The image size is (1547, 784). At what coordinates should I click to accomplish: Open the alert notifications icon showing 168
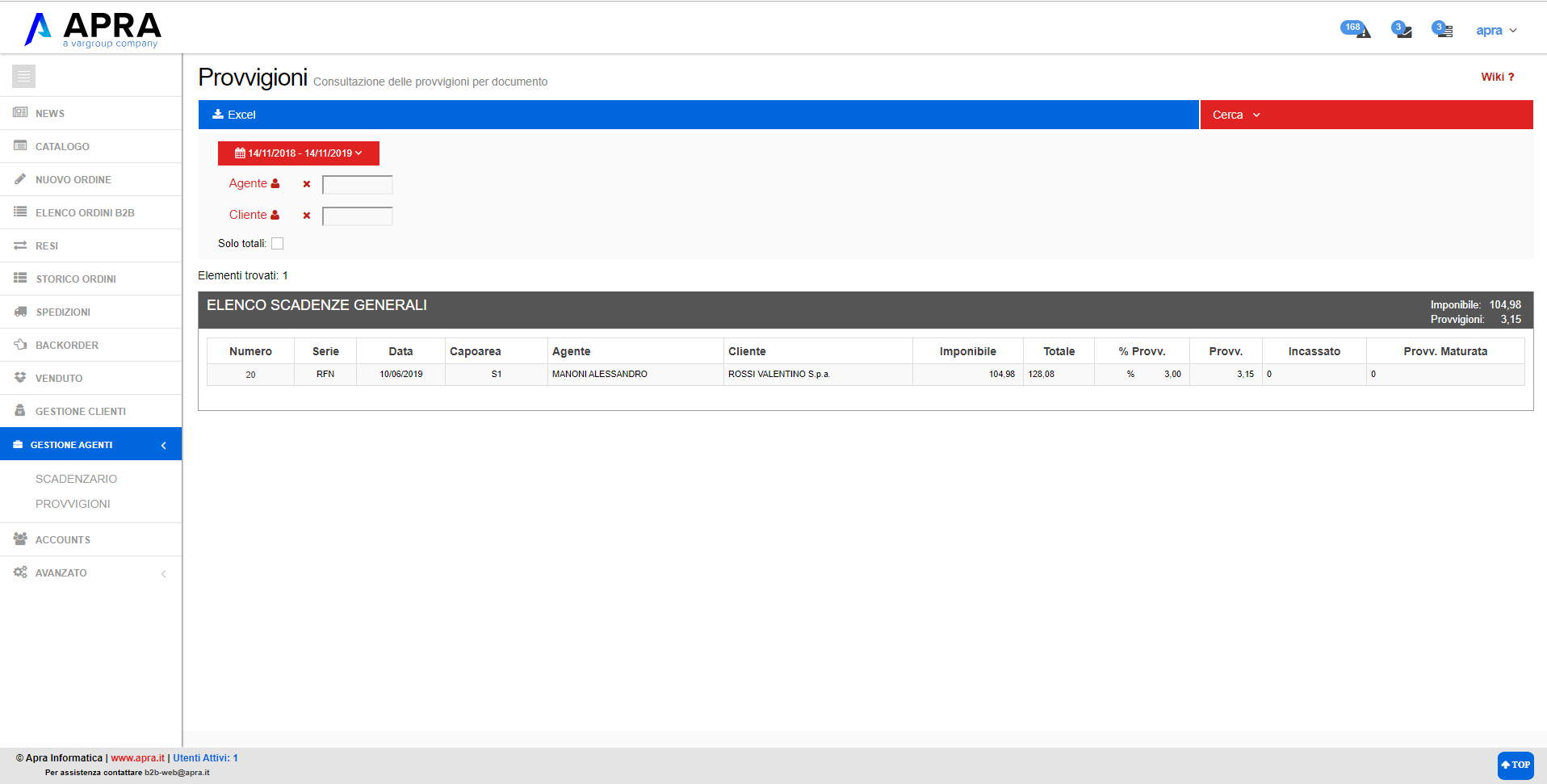[1356, 30]
